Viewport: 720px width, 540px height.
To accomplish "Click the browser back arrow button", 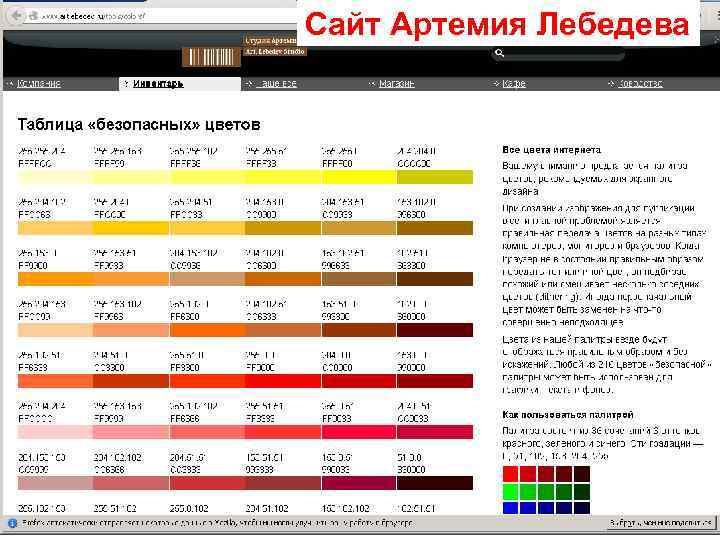I will pos(17,15).
